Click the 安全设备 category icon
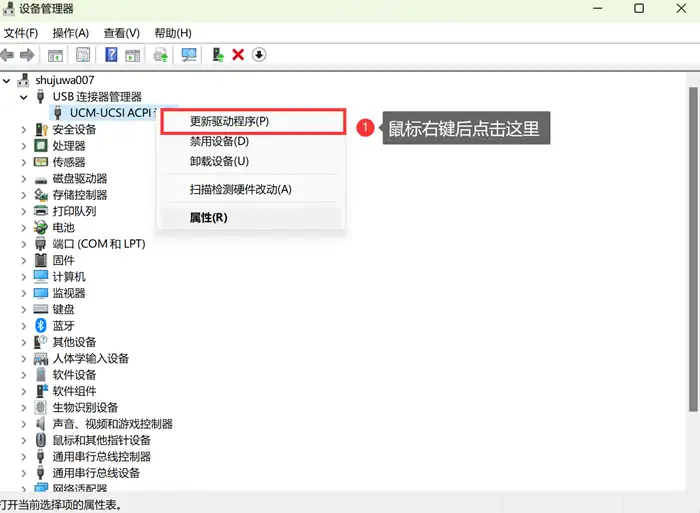This screenshot has width=700, height=513. (41, 129)
